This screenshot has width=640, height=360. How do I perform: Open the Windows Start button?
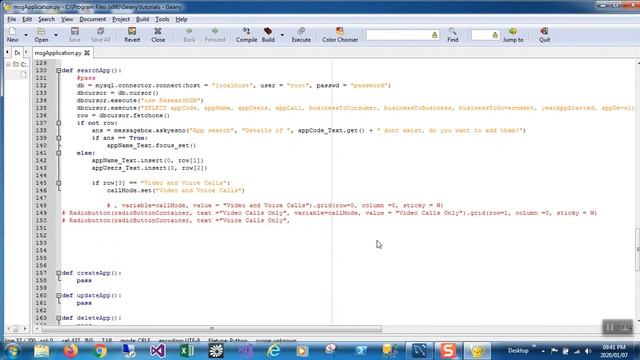(x=12, y=351)
